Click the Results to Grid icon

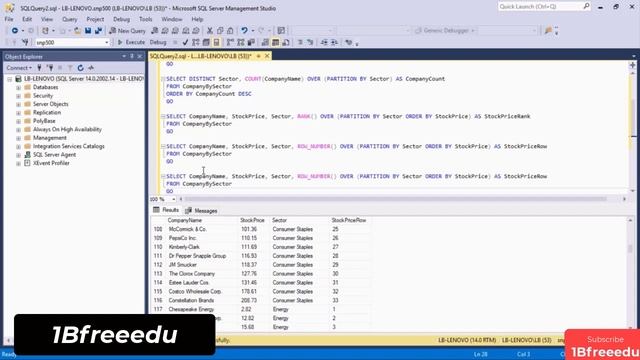coord(276,42)
